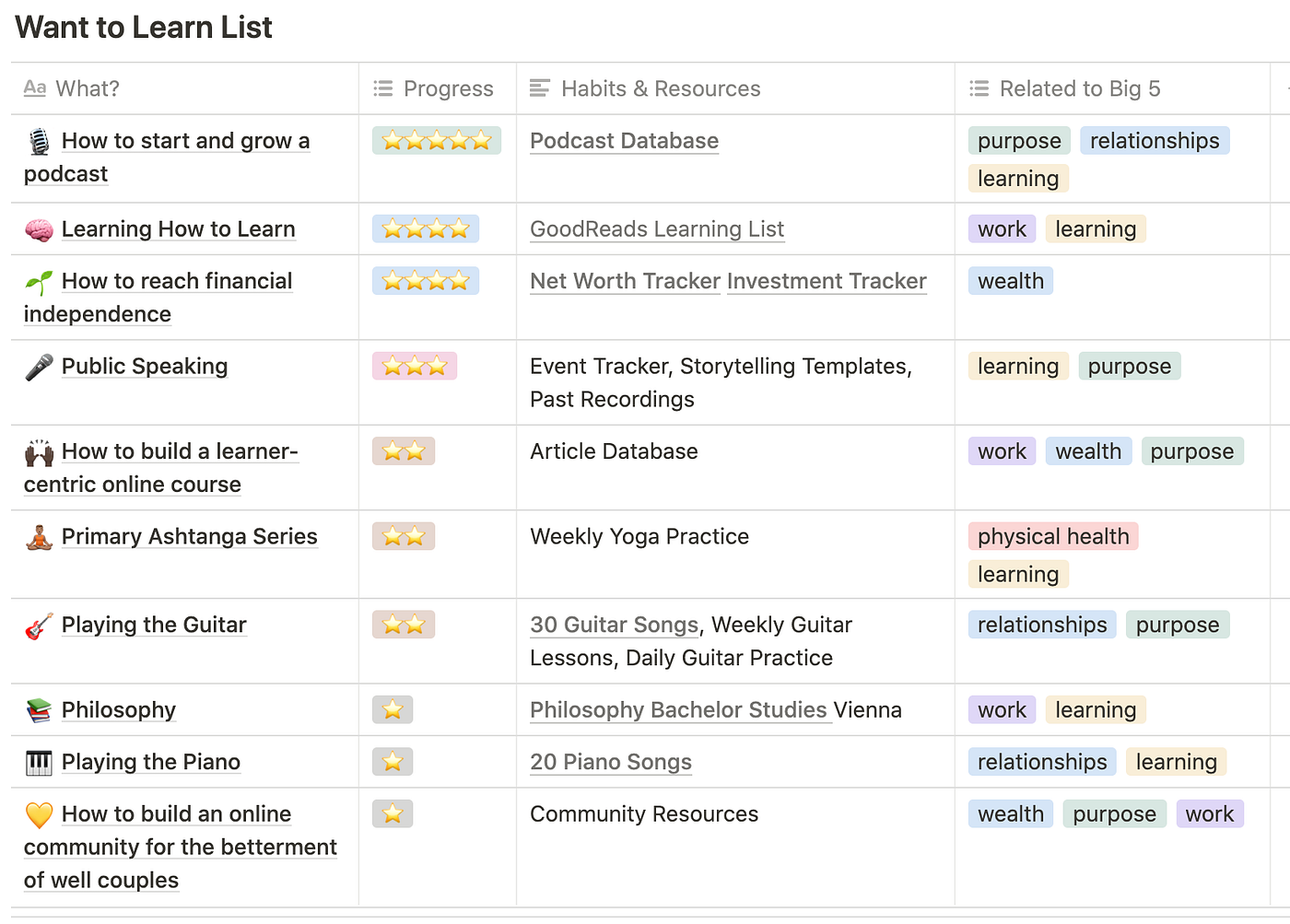Click the piano keys emoji on Playing the Piano
1290x924 pixels.
click(39, 762)
